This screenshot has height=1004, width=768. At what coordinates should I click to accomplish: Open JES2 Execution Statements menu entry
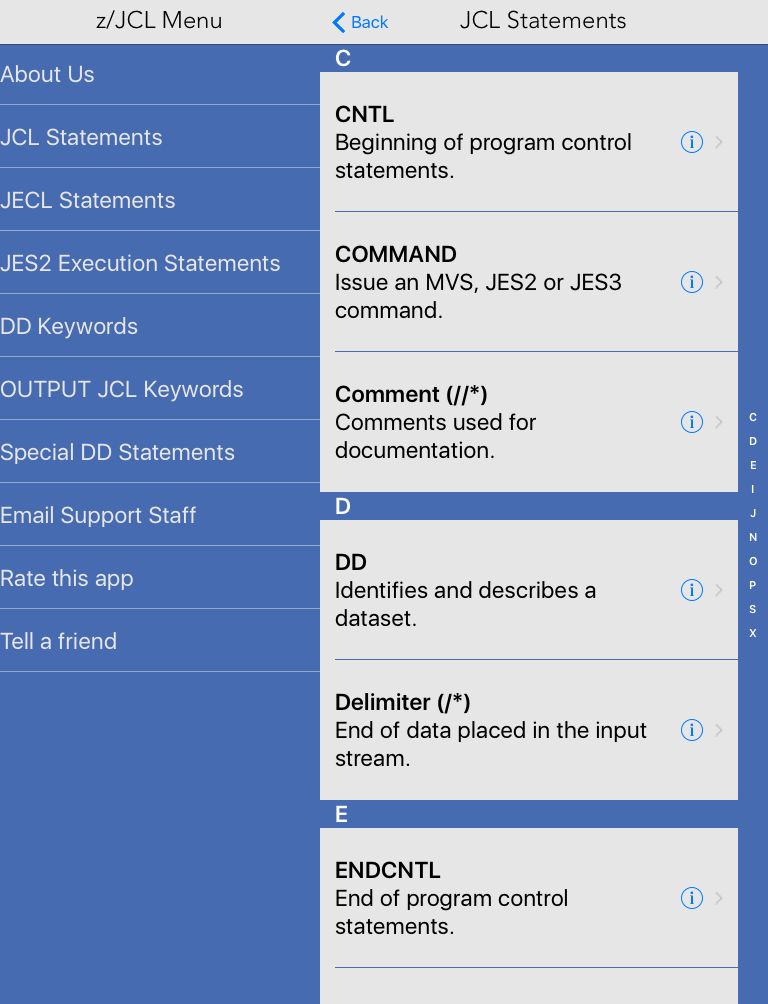pos(140,263)
